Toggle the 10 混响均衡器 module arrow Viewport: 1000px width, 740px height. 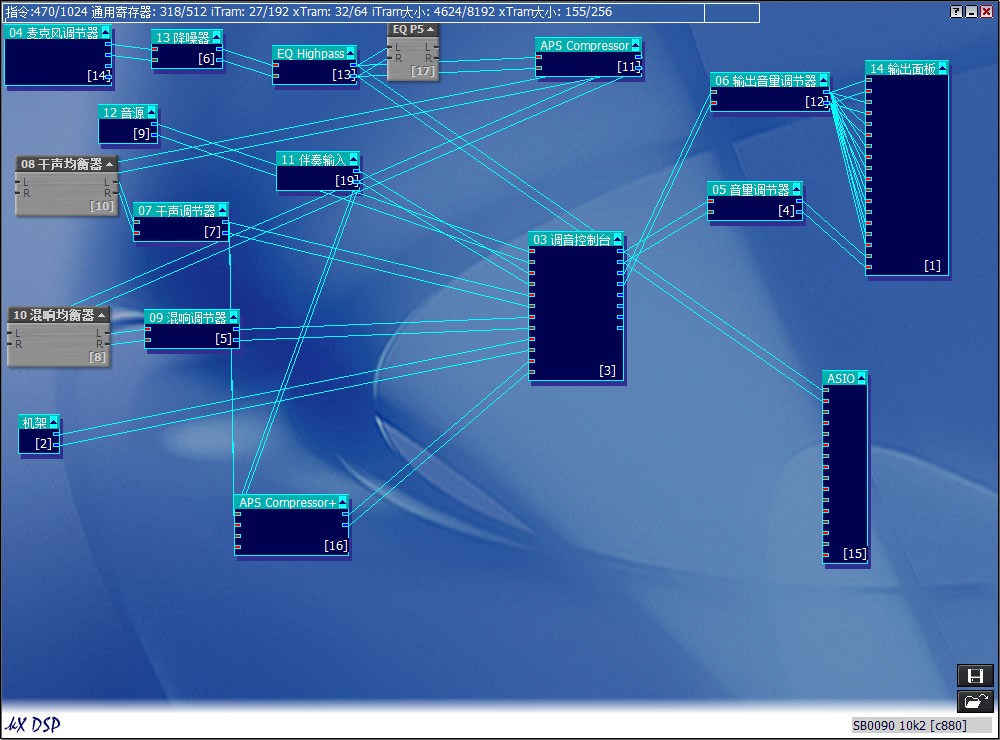(102, 315)
